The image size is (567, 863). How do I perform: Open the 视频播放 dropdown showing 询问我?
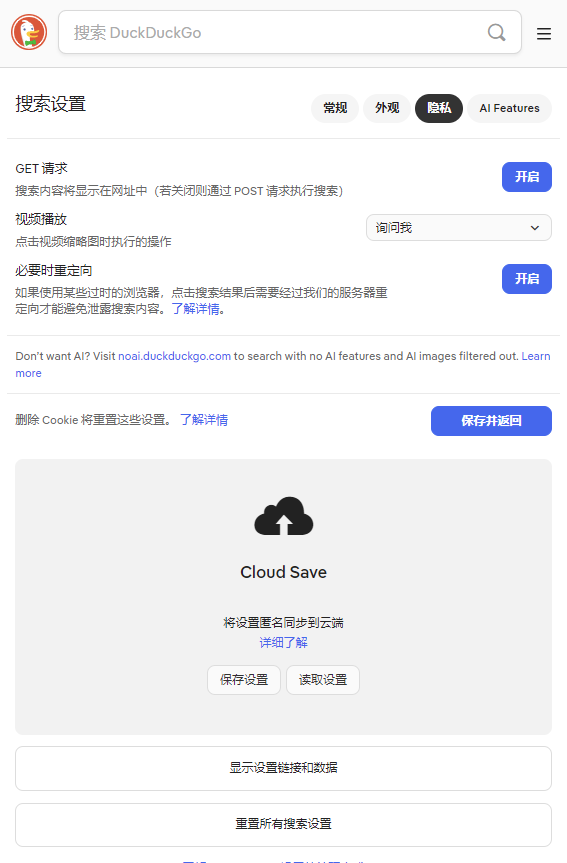coord(459,227)
